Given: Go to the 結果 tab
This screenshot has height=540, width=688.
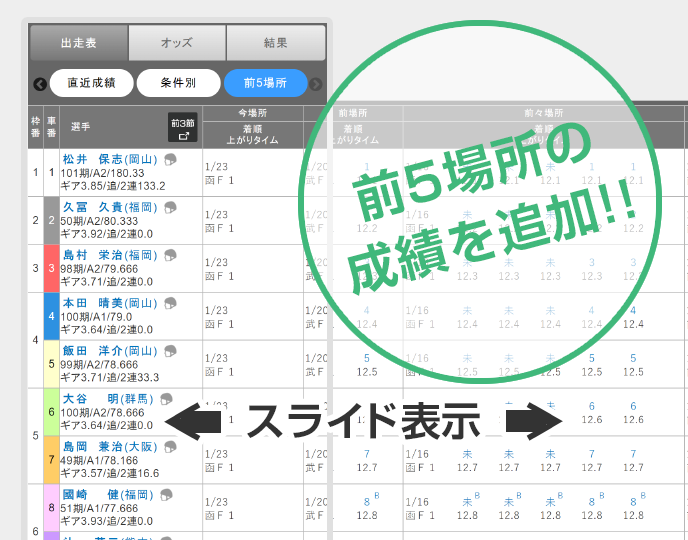Looking at the screenshot, I should pos(275,43).
